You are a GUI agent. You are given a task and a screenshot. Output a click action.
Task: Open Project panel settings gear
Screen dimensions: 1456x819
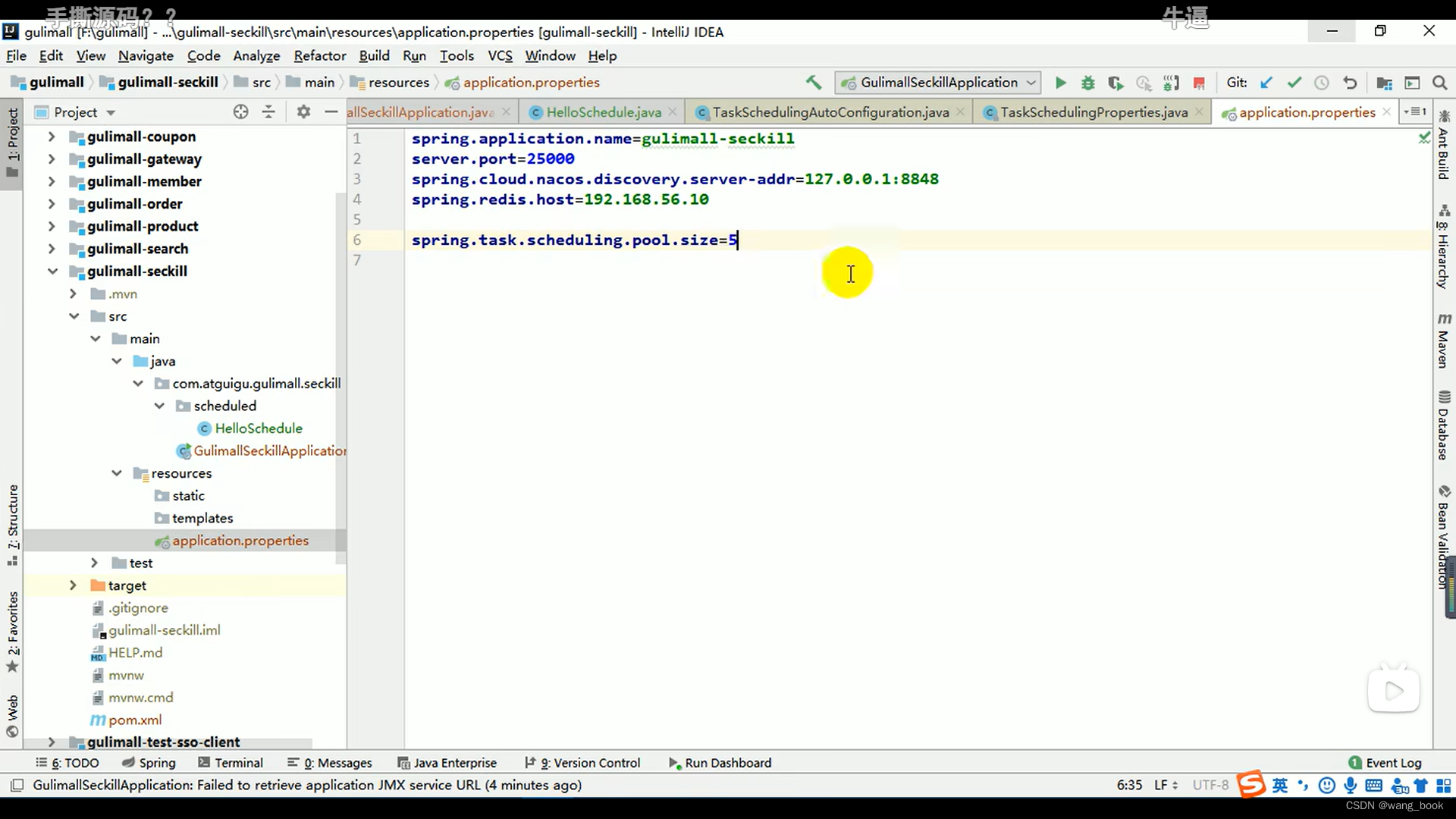tap(303, 111)
